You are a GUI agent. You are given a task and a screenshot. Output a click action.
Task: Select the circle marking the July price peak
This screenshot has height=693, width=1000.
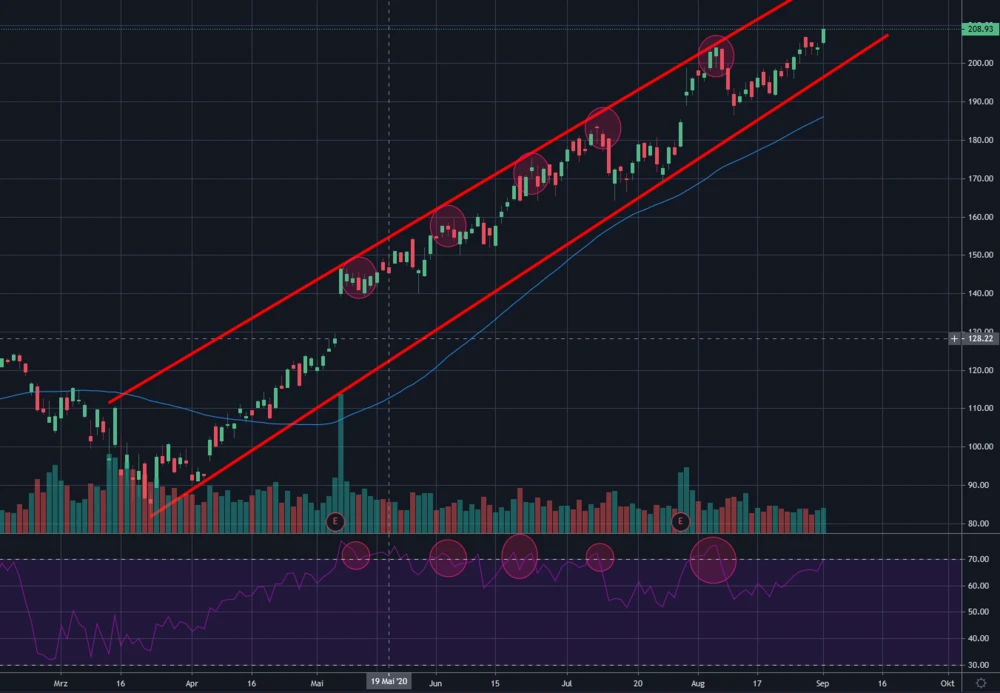pos(603,127)
